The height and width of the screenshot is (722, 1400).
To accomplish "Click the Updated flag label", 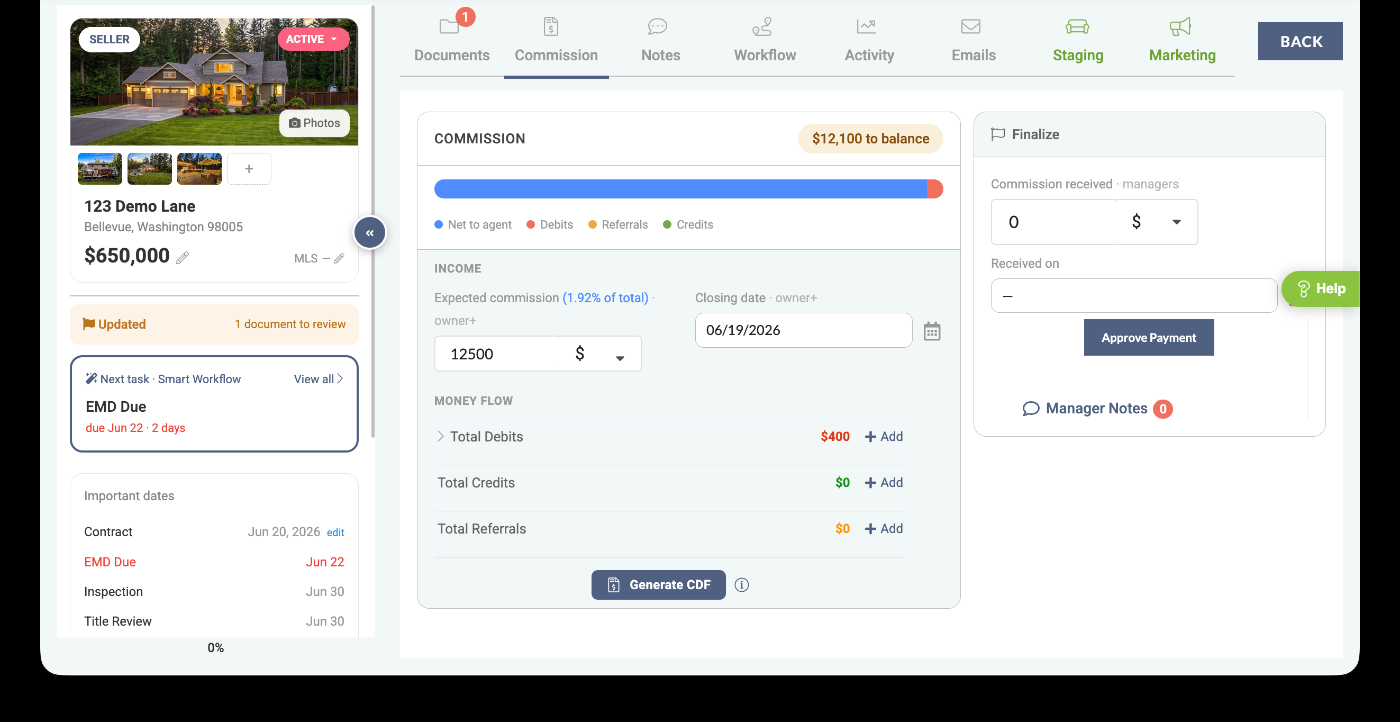I will point(114,324).
